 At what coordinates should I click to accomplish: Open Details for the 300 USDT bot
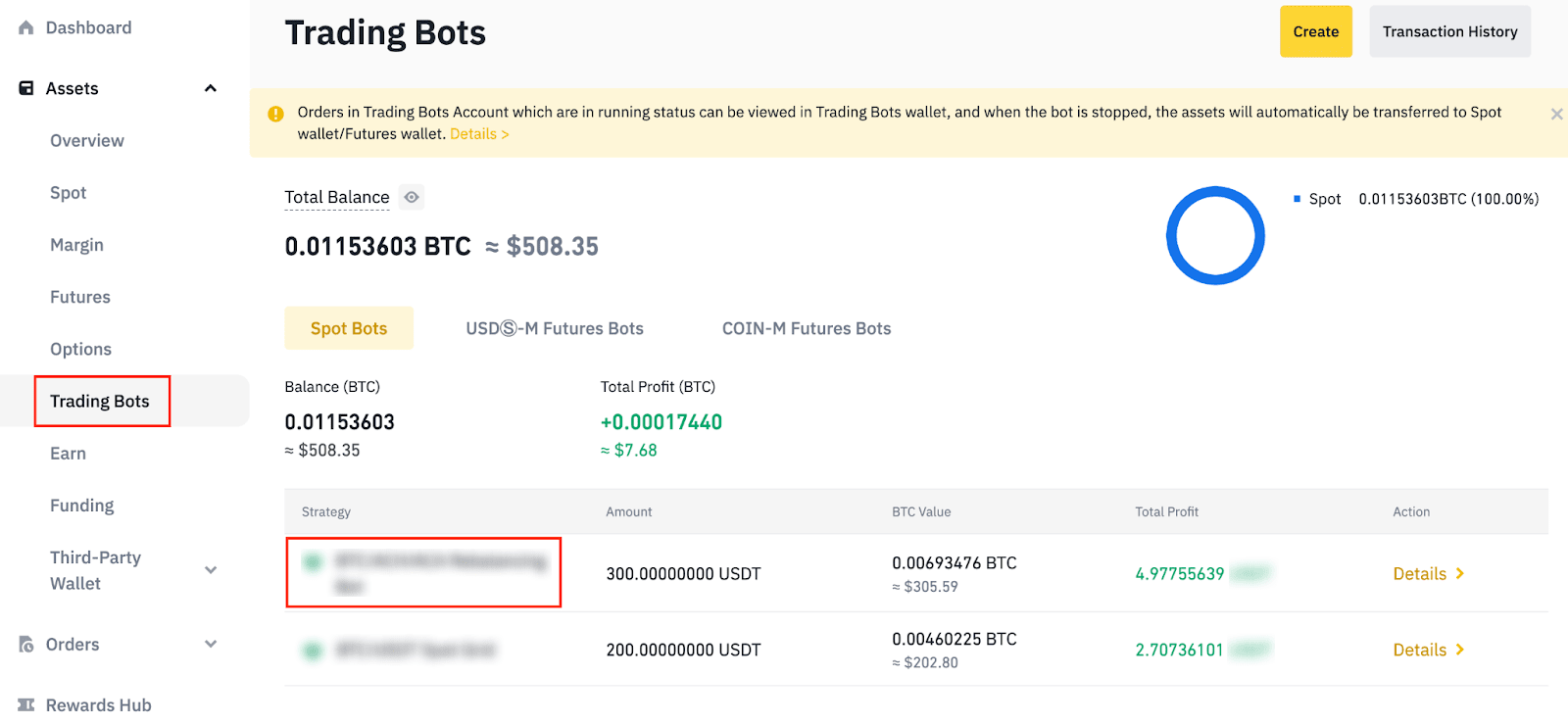pos(1428,574)
